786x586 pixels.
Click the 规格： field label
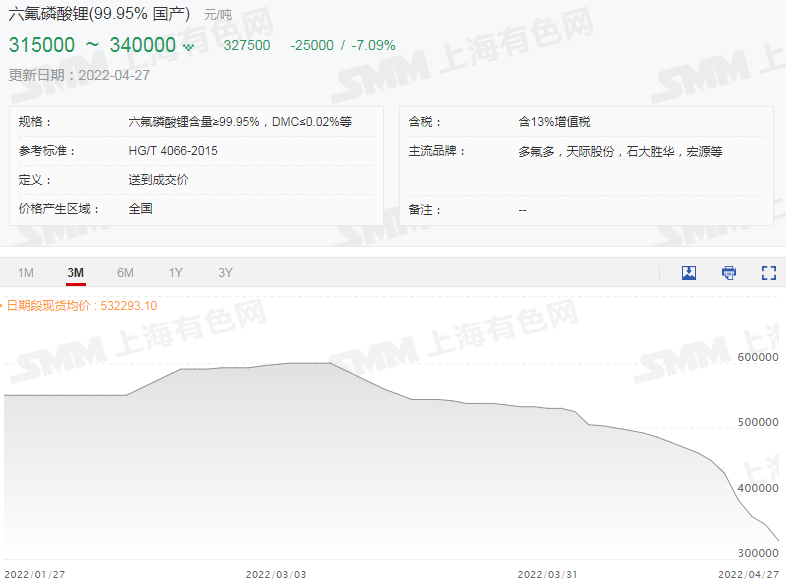[35, 122]
